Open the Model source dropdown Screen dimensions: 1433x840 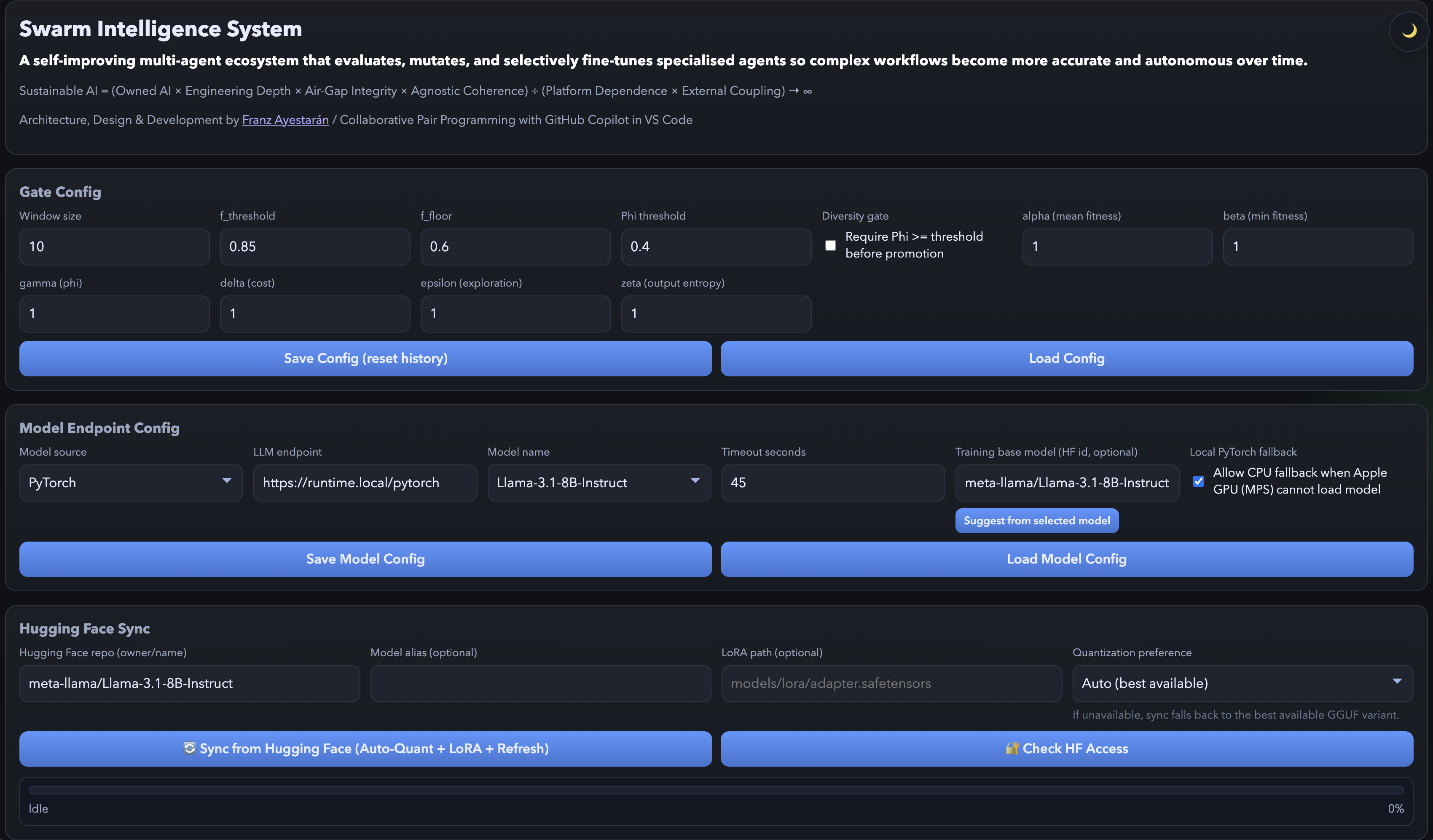[131, 483]
